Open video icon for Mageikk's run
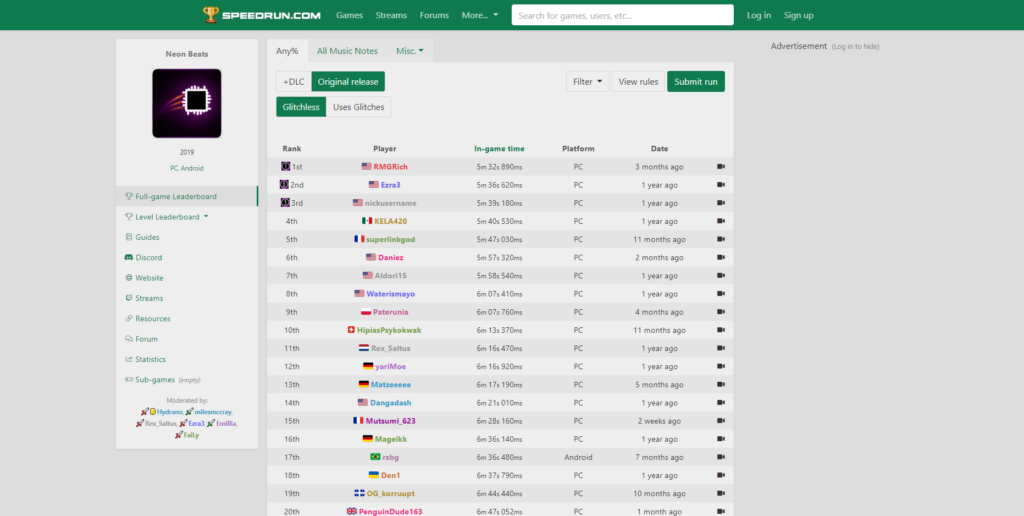 coord(721,439)
